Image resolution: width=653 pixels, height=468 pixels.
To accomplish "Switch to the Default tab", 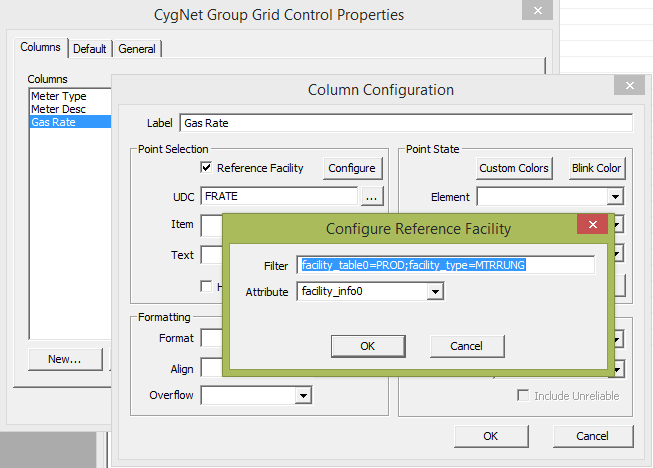I will pos(89,48).
